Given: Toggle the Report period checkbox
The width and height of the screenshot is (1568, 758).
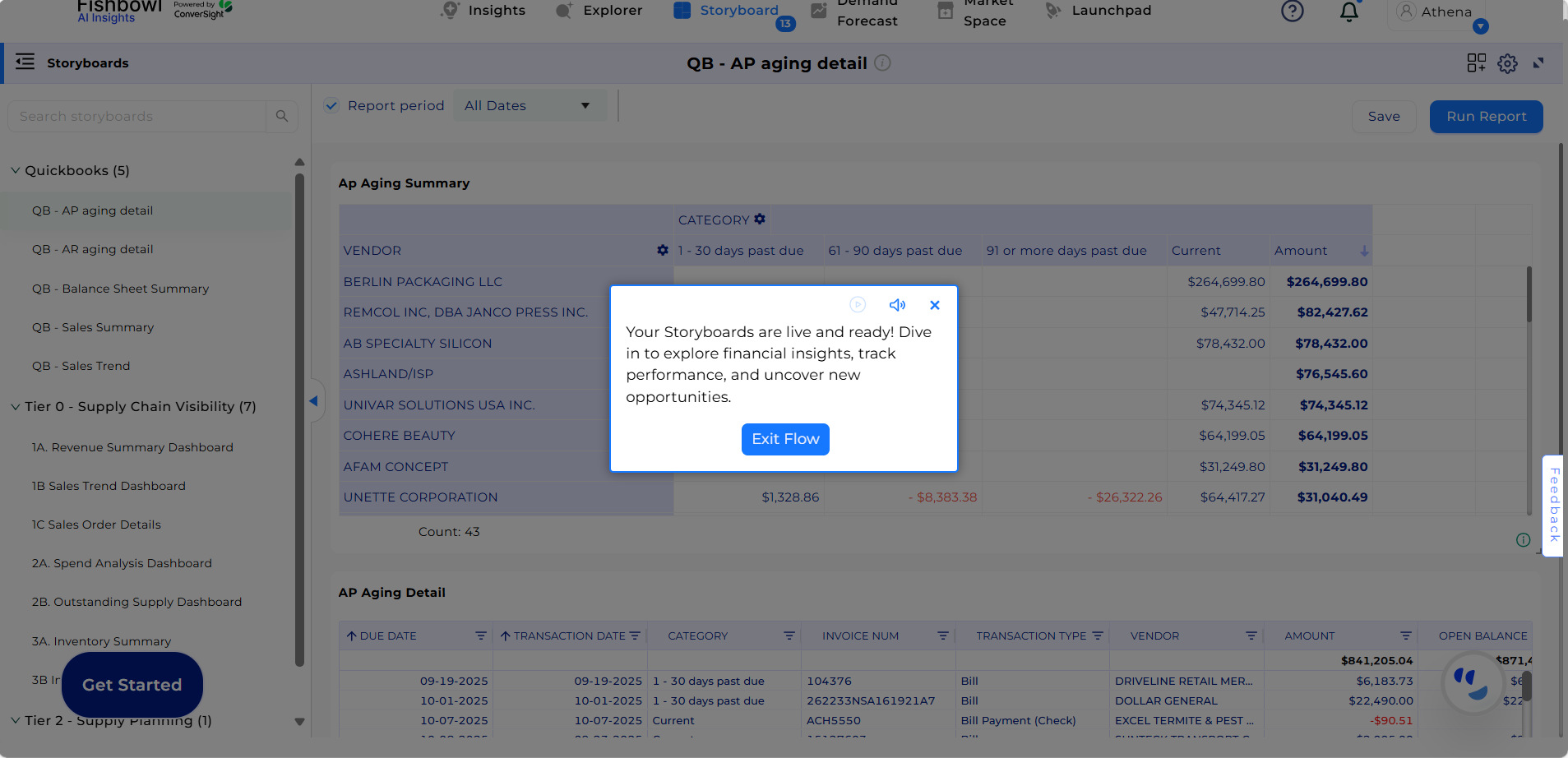Looking at the screenshot, I should [x=332, y=105].
